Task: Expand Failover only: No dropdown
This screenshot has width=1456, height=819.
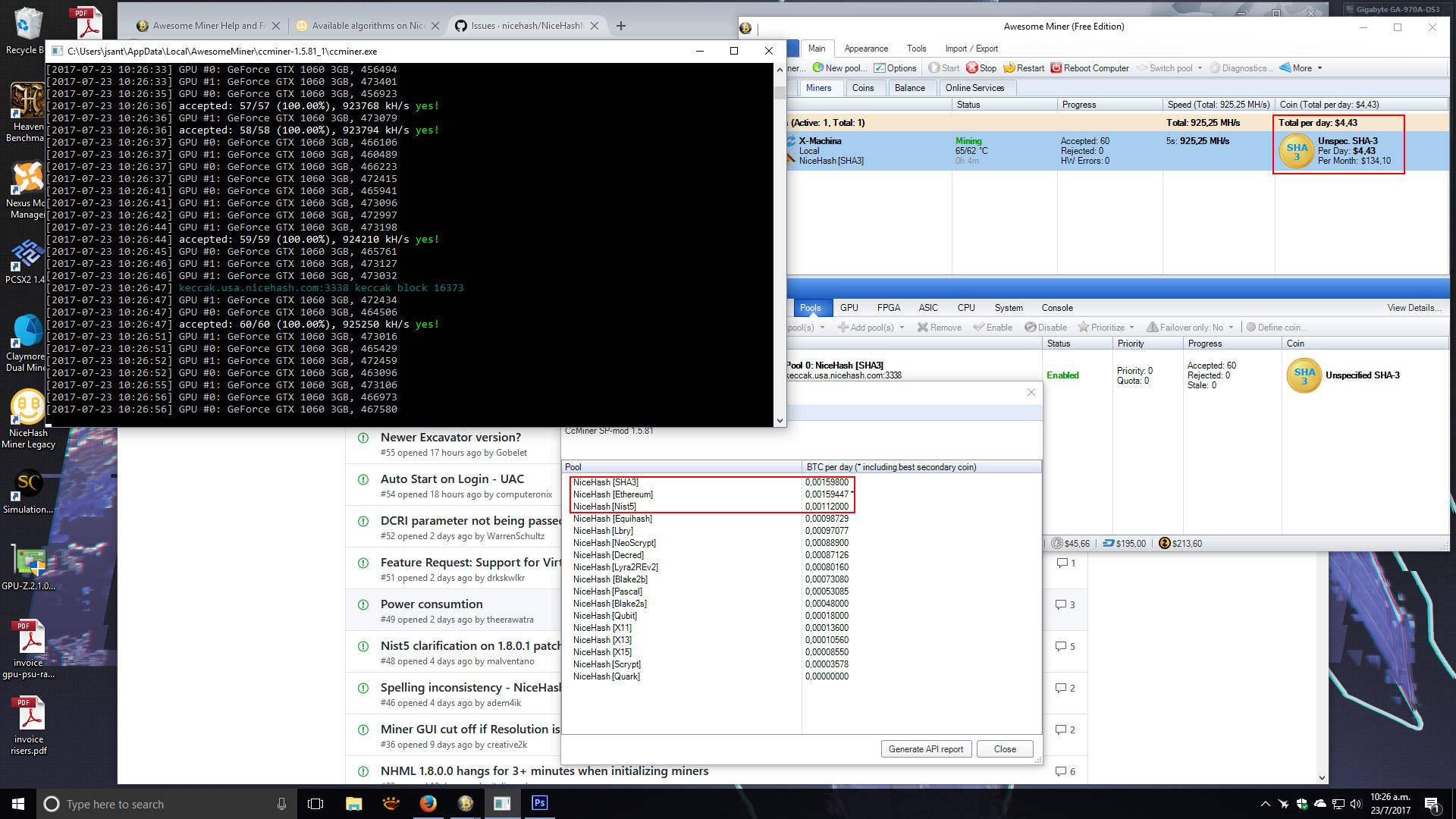Action: tap(1231, 328)
